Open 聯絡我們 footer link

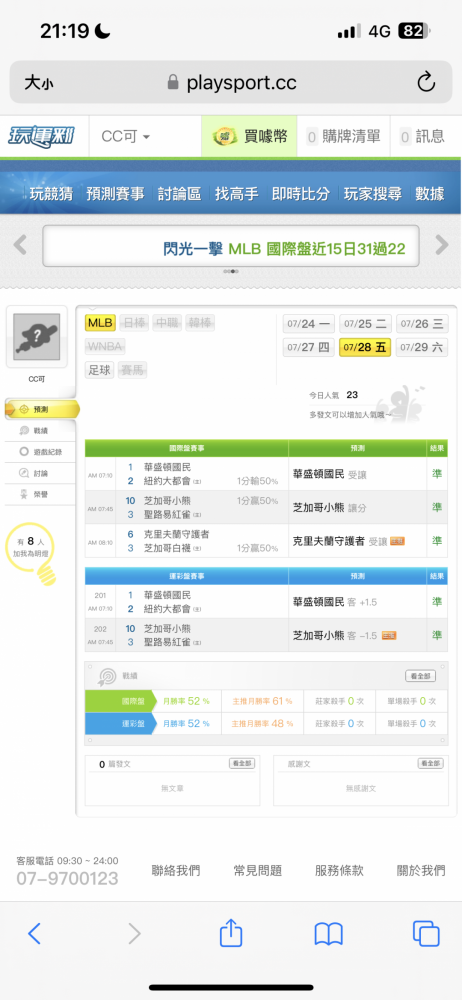pos(175,871)
